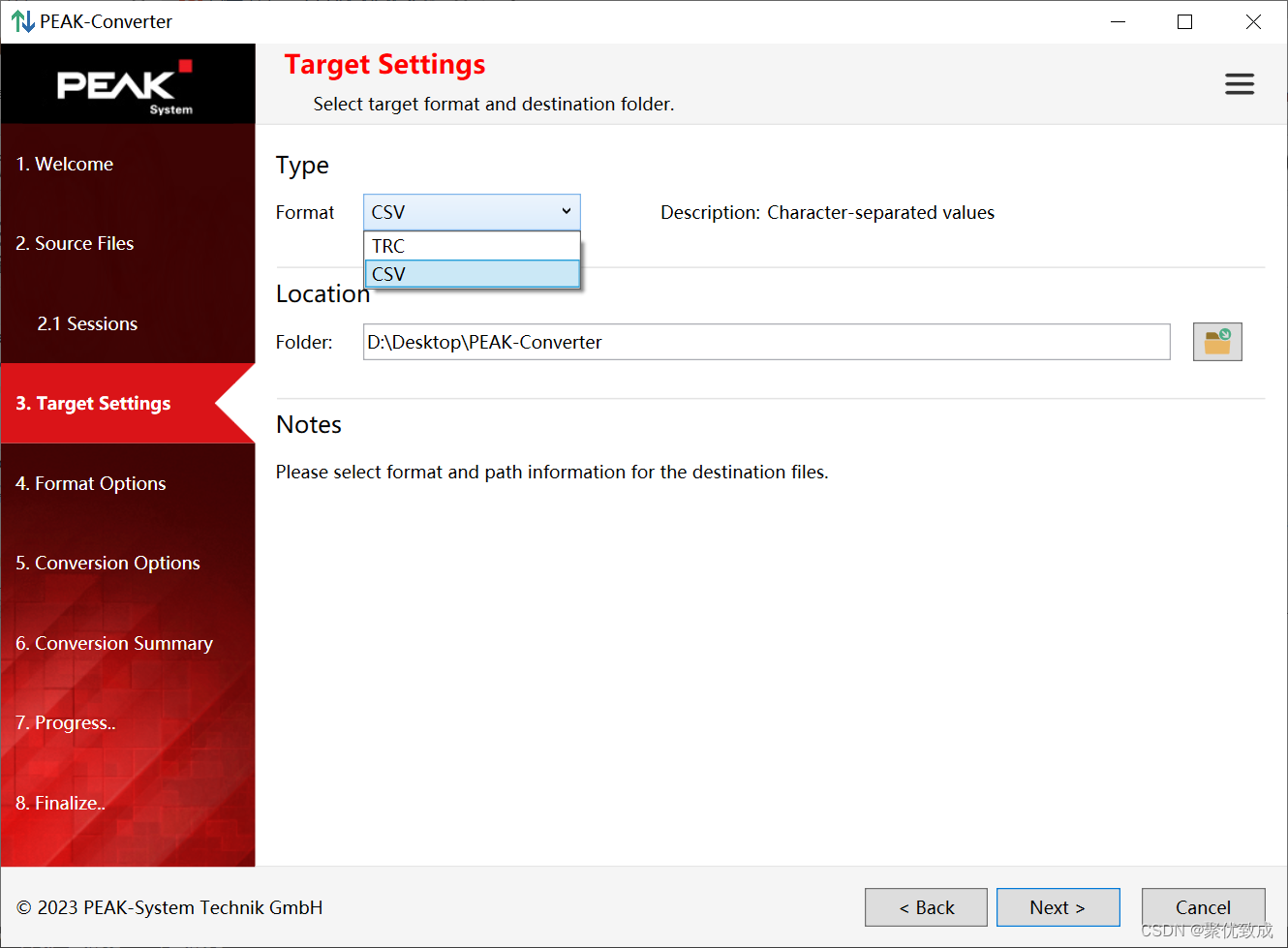This screenshot has height=948, width=1288.
Task: Choose CSV from the format list
Action: [x=472, y=274]
